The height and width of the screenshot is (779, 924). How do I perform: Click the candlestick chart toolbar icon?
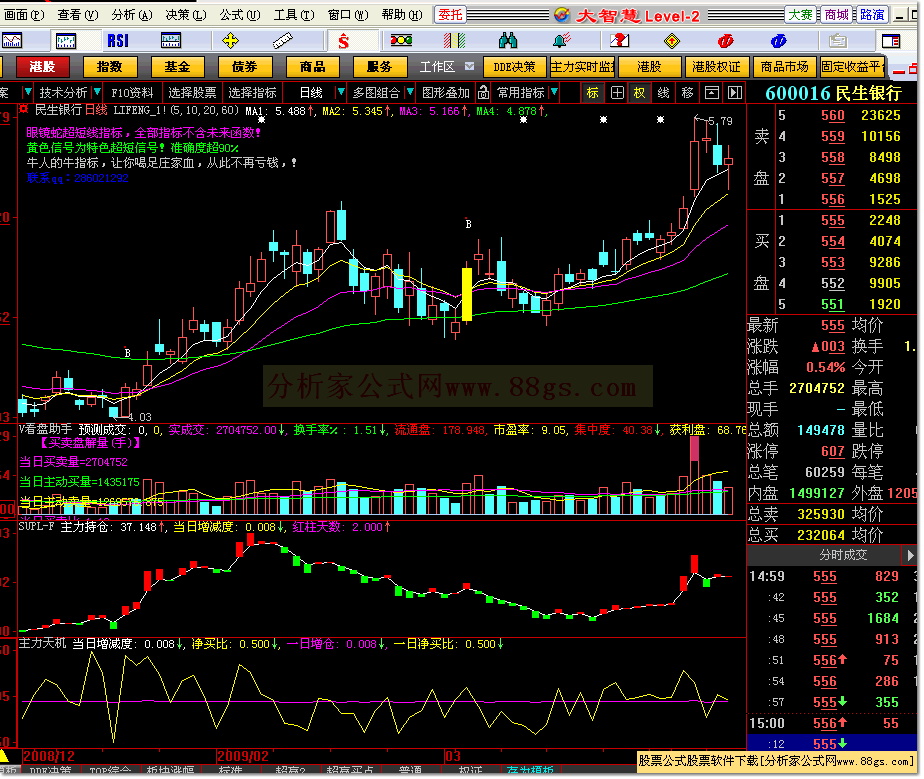65,41
